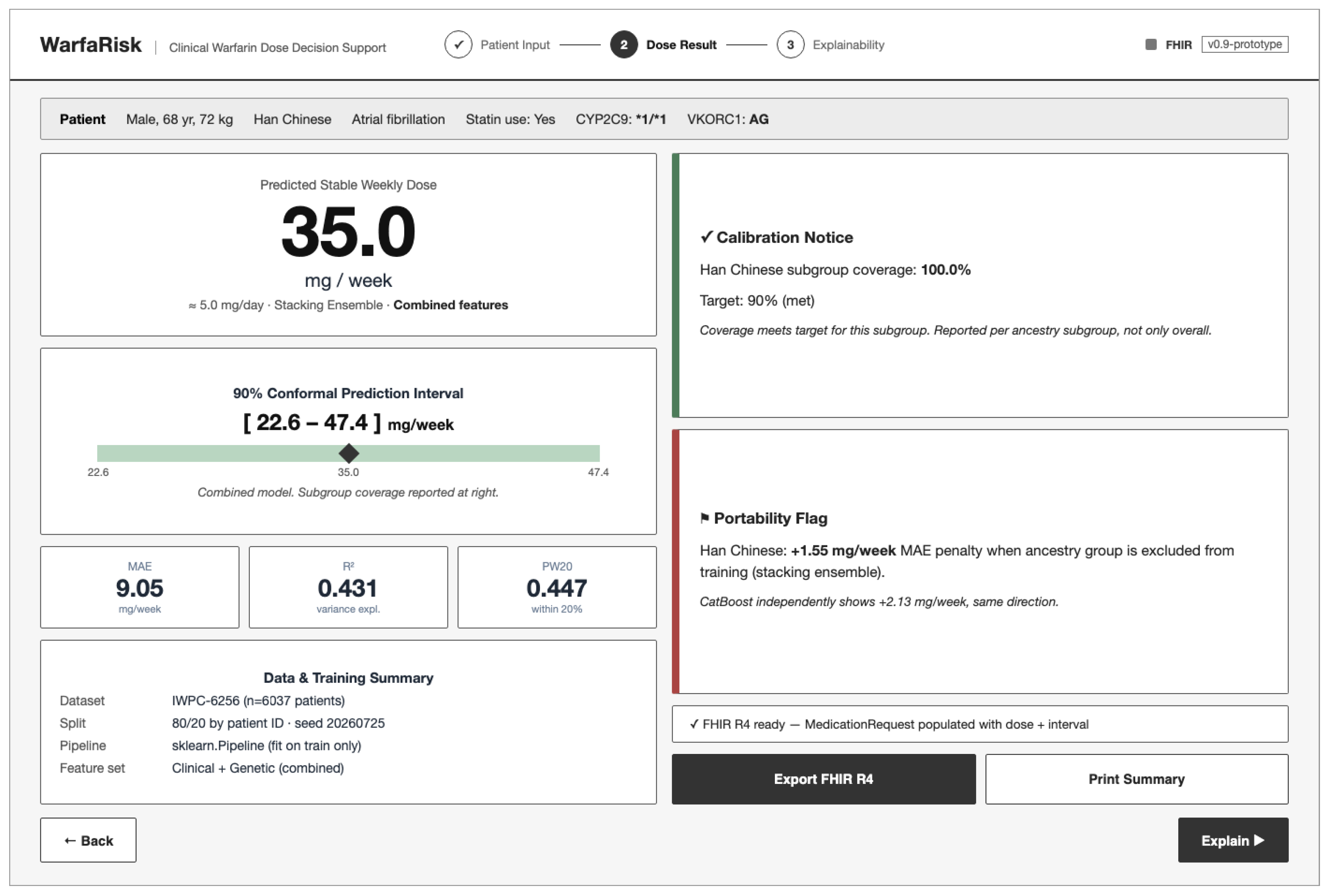Click the sklearn.Pipeline (fit on train only) value
The image size is (1330, 896).
coord(266,746)
